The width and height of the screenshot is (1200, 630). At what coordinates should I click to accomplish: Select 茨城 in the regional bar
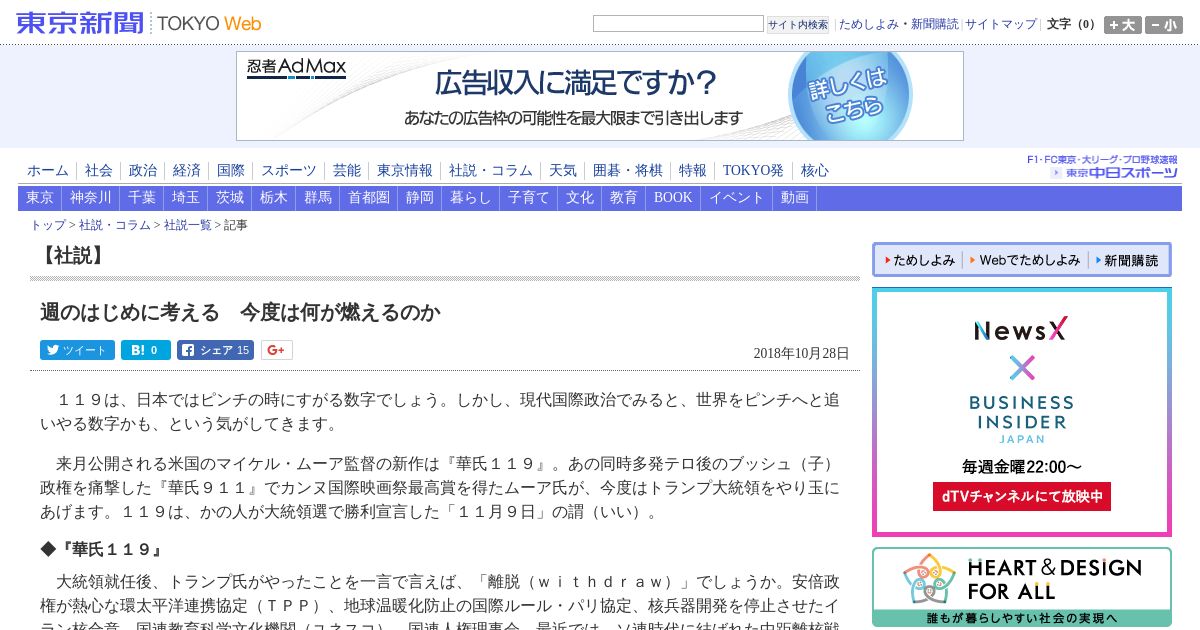pyautogui.click(x=230, y=198)
